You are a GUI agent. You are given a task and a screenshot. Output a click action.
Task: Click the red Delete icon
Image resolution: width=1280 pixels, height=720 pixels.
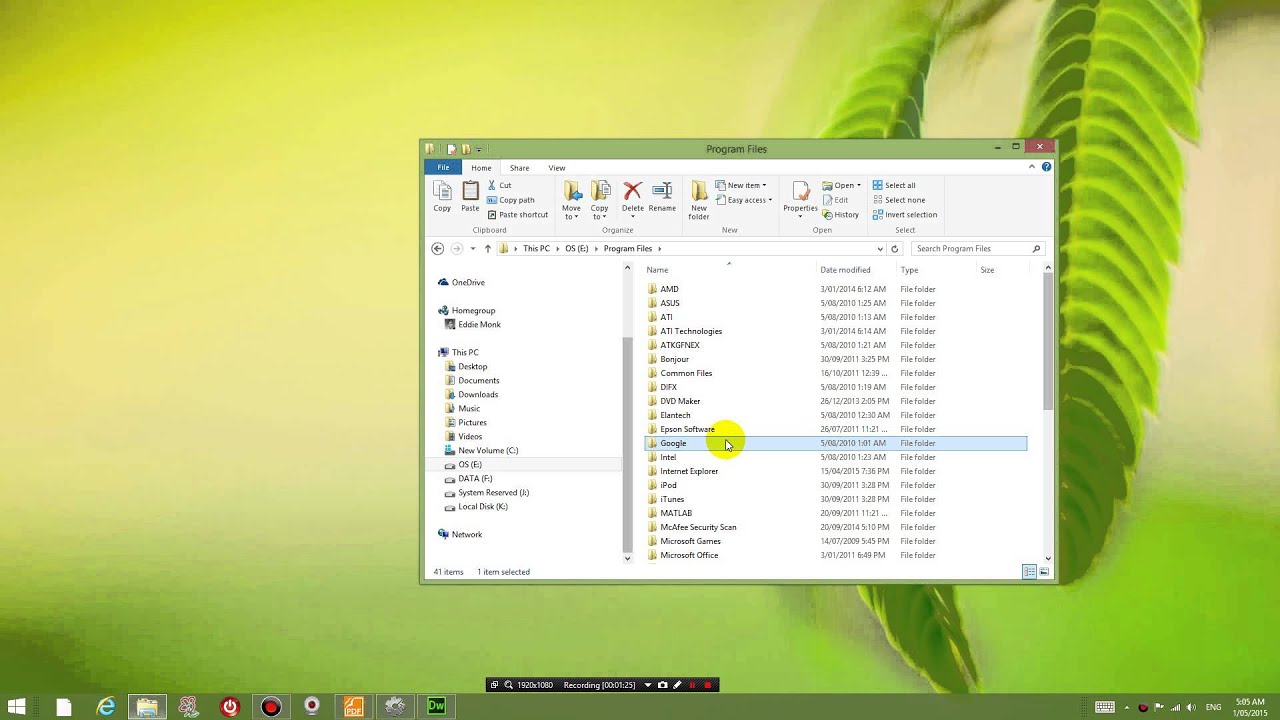coord(633,190)
